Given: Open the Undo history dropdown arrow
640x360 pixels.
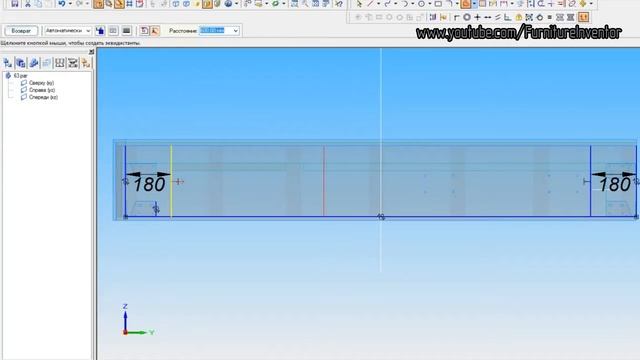Looking at the screenshot, I should [x=70, y=4].
